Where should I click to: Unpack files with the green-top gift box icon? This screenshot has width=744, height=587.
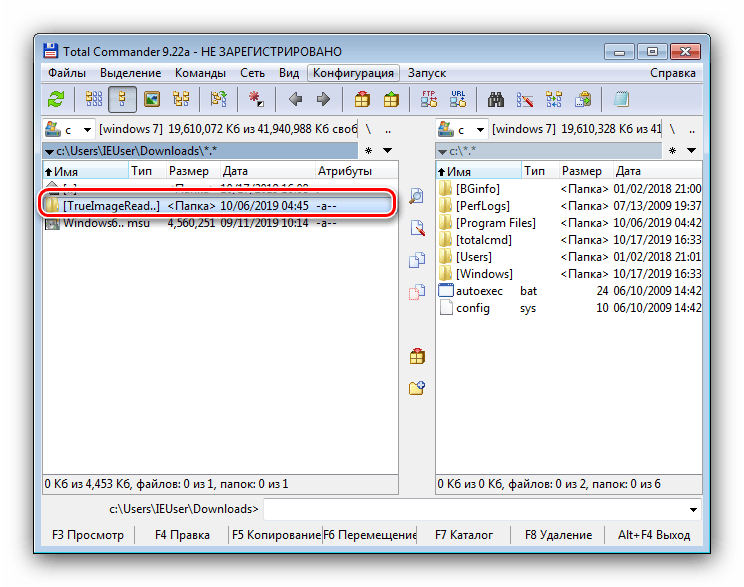click(391, 99)
